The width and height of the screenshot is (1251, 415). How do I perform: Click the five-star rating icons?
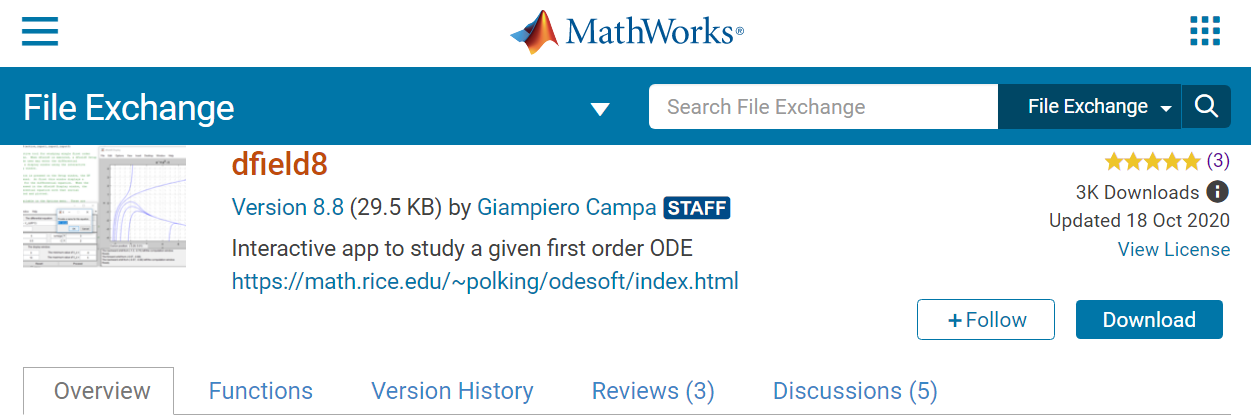(1152, 161)
